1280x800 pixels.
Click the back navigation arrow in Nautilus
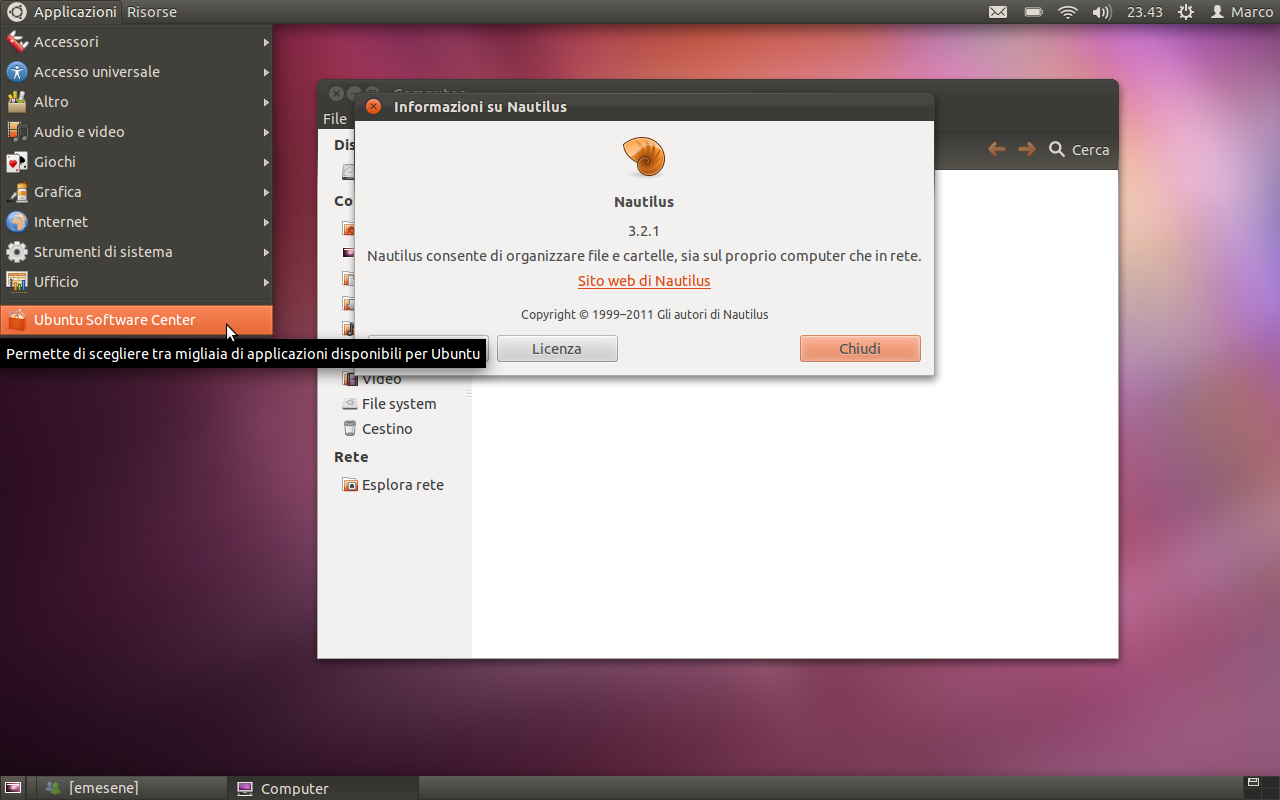click(x=996, y=148)
